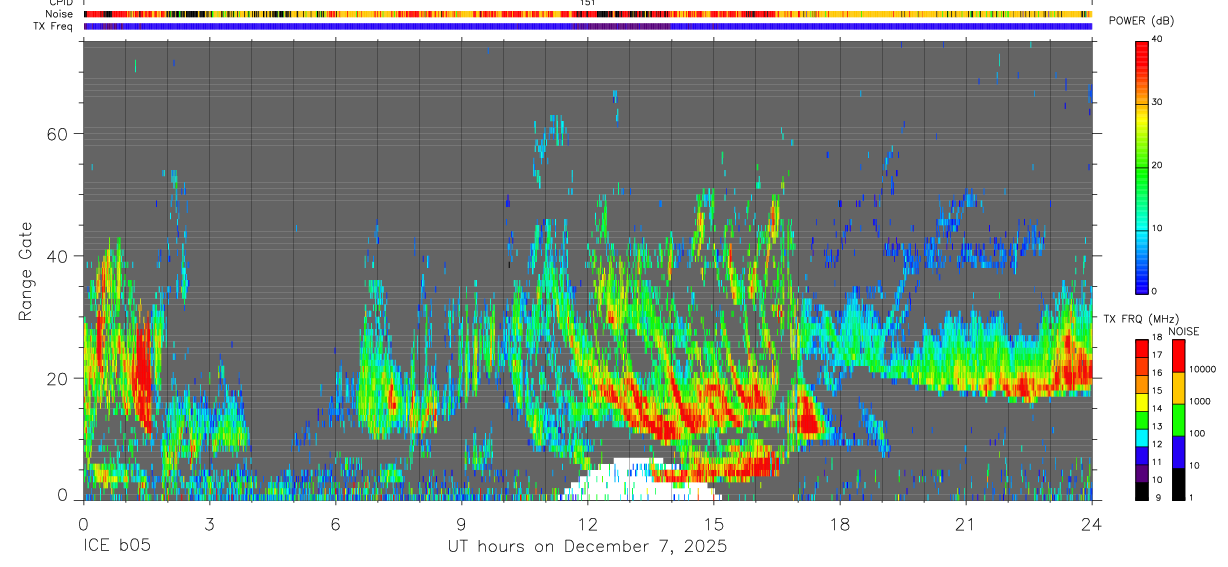1228x567 pixels.
Task: Click the 1000 tick on NOISE legend
Action: point(1202,401)
